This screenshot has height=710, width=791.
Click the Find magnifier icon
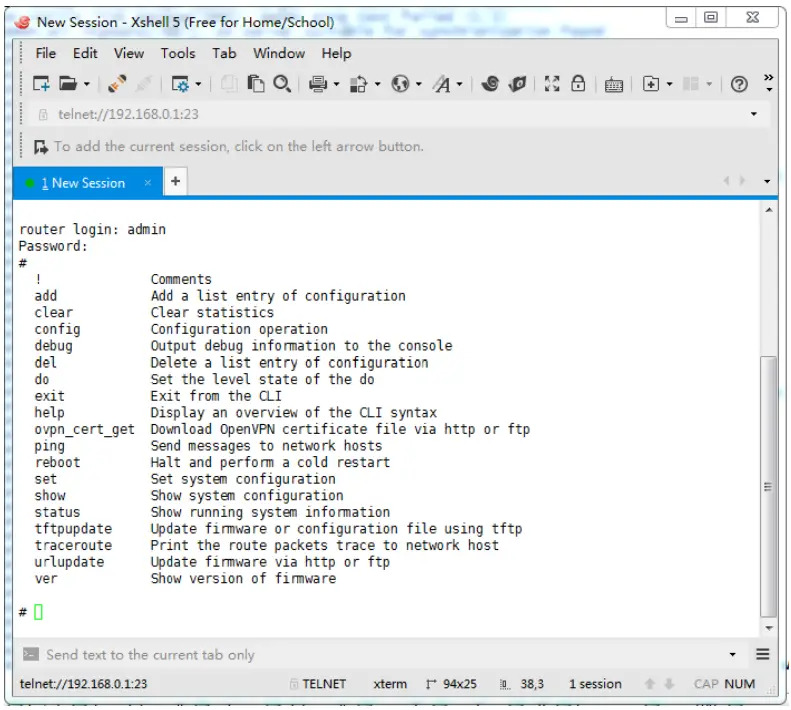282,85
